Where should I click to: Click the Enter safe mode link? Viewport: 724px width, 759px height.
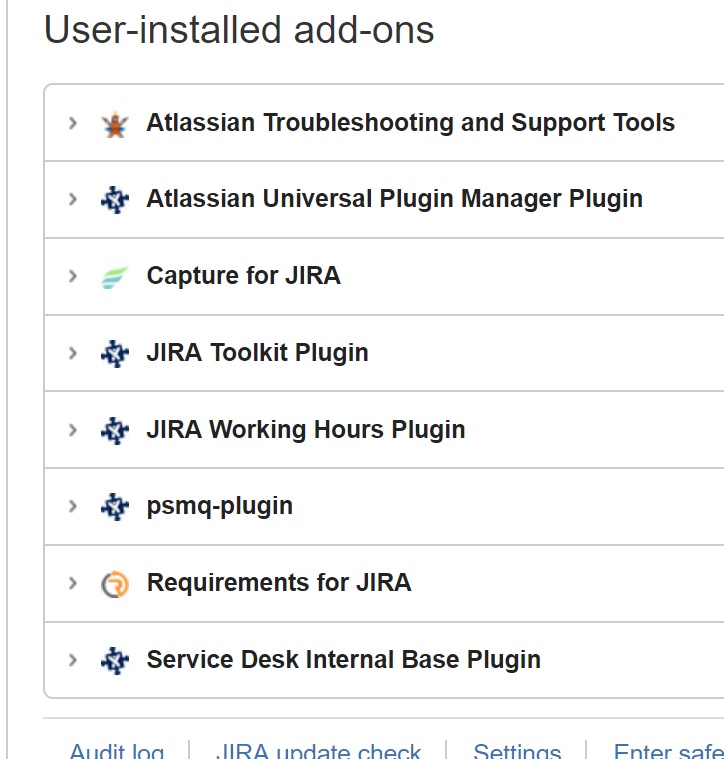click(668, 751)
